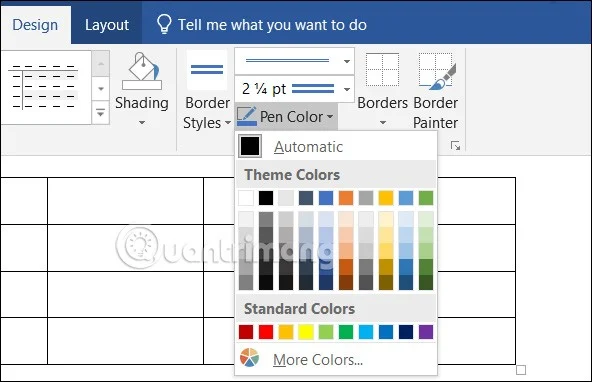Choose the Automatic pen color

click(336, 146)
